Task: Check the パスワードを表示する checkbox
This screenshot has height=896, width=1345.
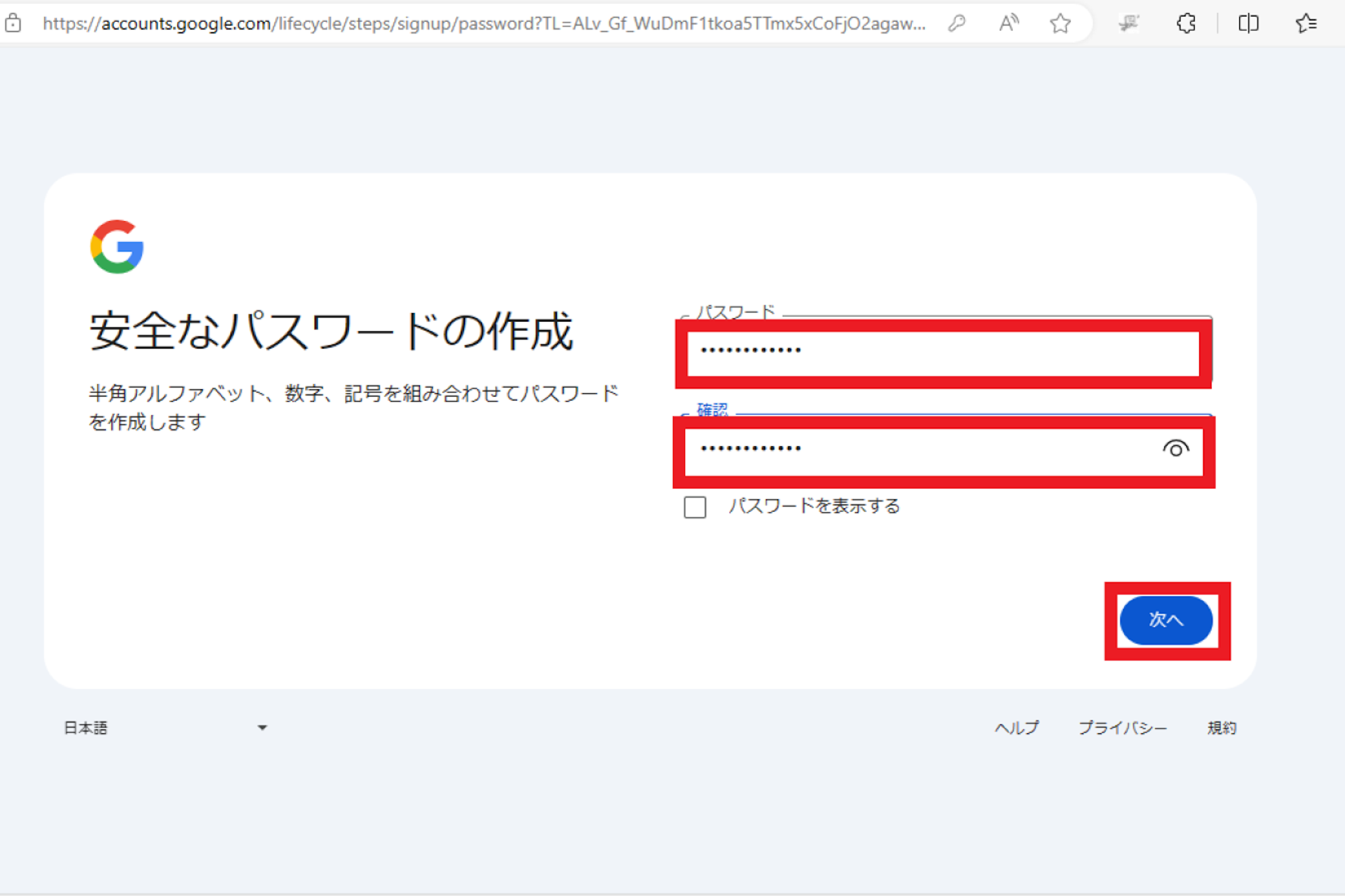Action: click(695, 507)
